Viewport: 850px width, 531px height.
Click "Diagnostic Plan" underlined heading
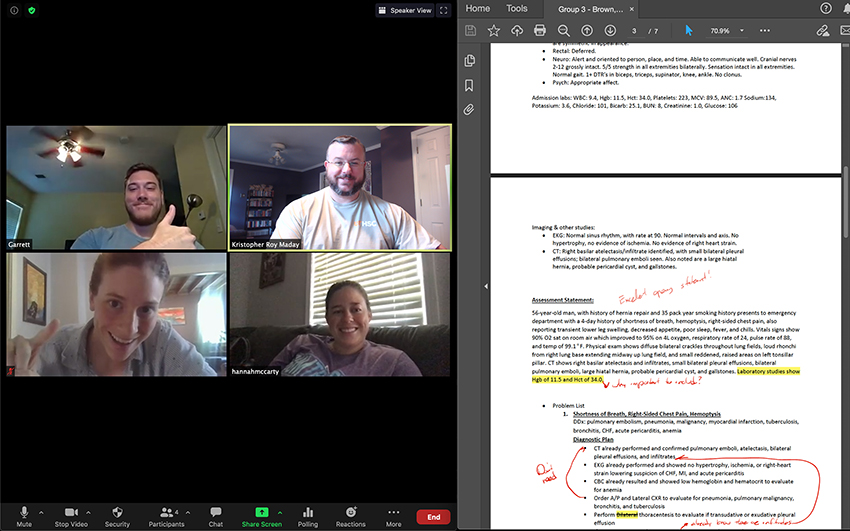coord(593,439)
